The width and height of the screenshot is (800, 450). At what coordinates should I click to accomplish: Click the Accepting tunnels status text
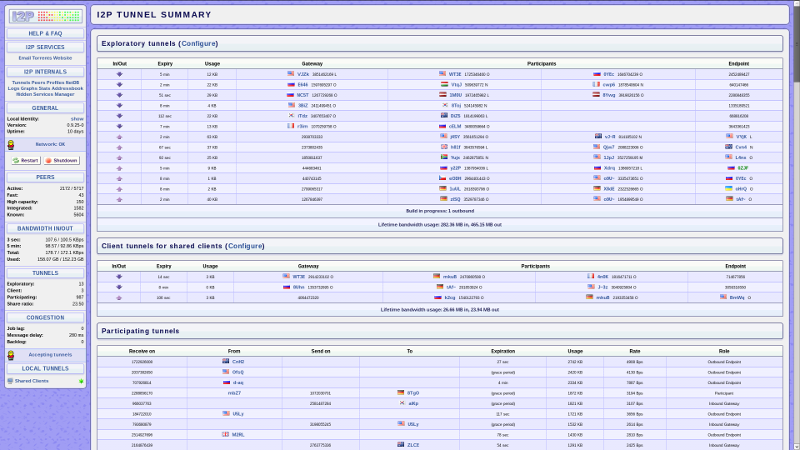50,355
